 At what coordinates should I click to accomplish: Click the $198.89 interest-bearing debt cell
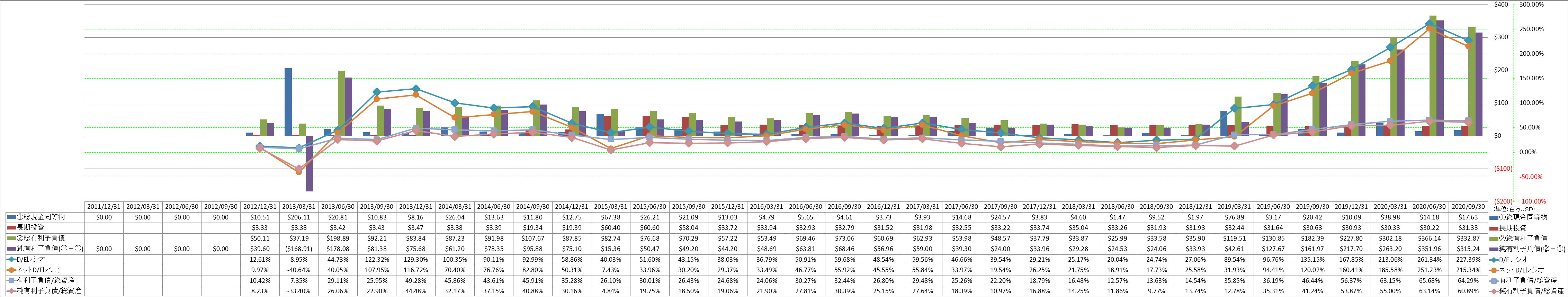click(338, 238)
